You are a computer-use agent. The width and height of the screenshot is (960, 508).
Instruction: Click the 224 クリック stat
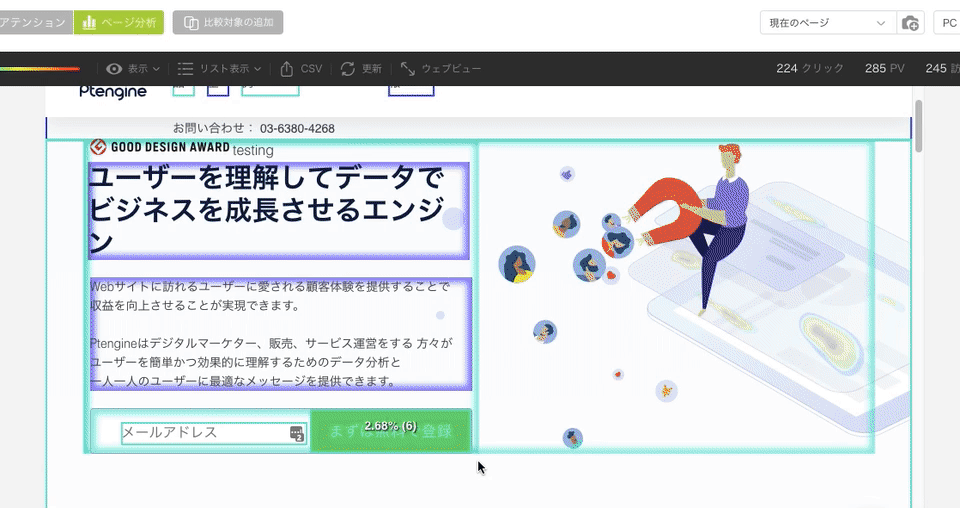coord(810,69)
